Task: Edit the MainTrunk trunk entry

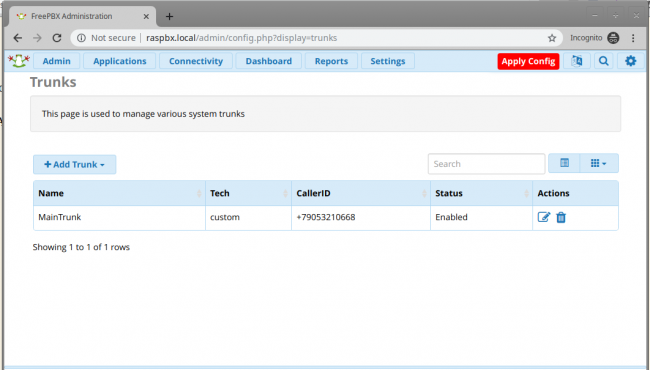Action: [x=543, y=217]
